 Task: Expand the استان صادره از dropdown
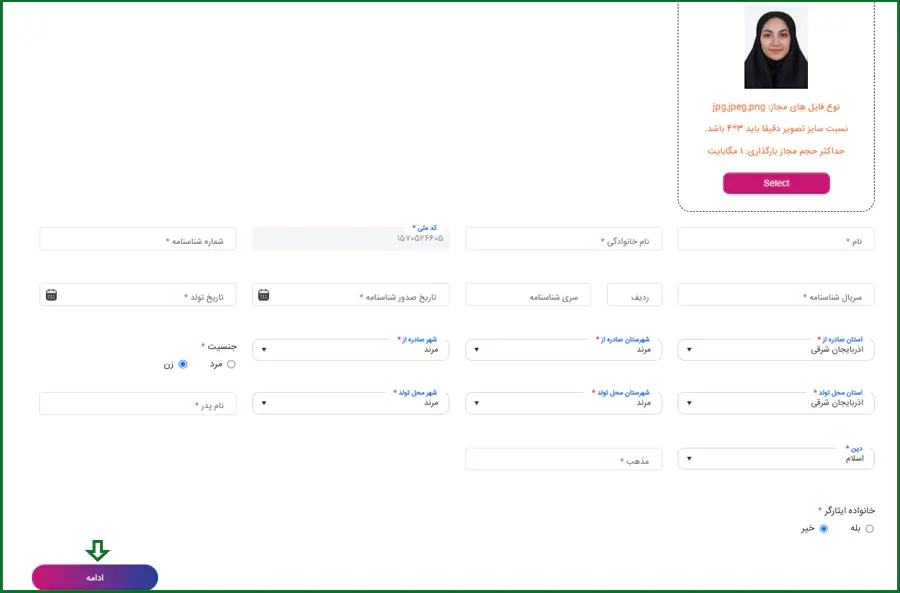[x=776, y=350]
